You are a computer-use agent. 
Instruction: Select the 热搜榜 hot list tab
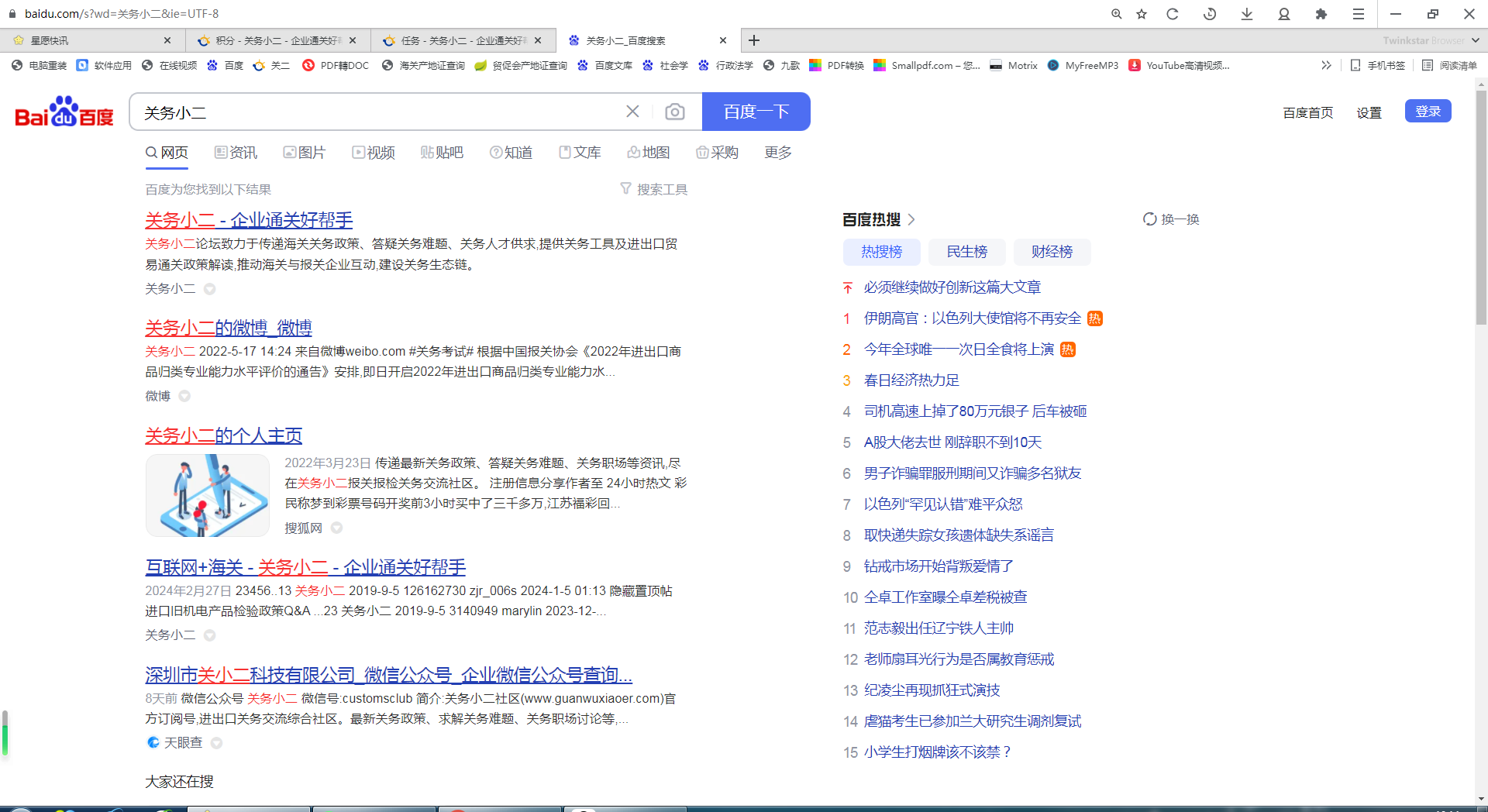[882, 252]
